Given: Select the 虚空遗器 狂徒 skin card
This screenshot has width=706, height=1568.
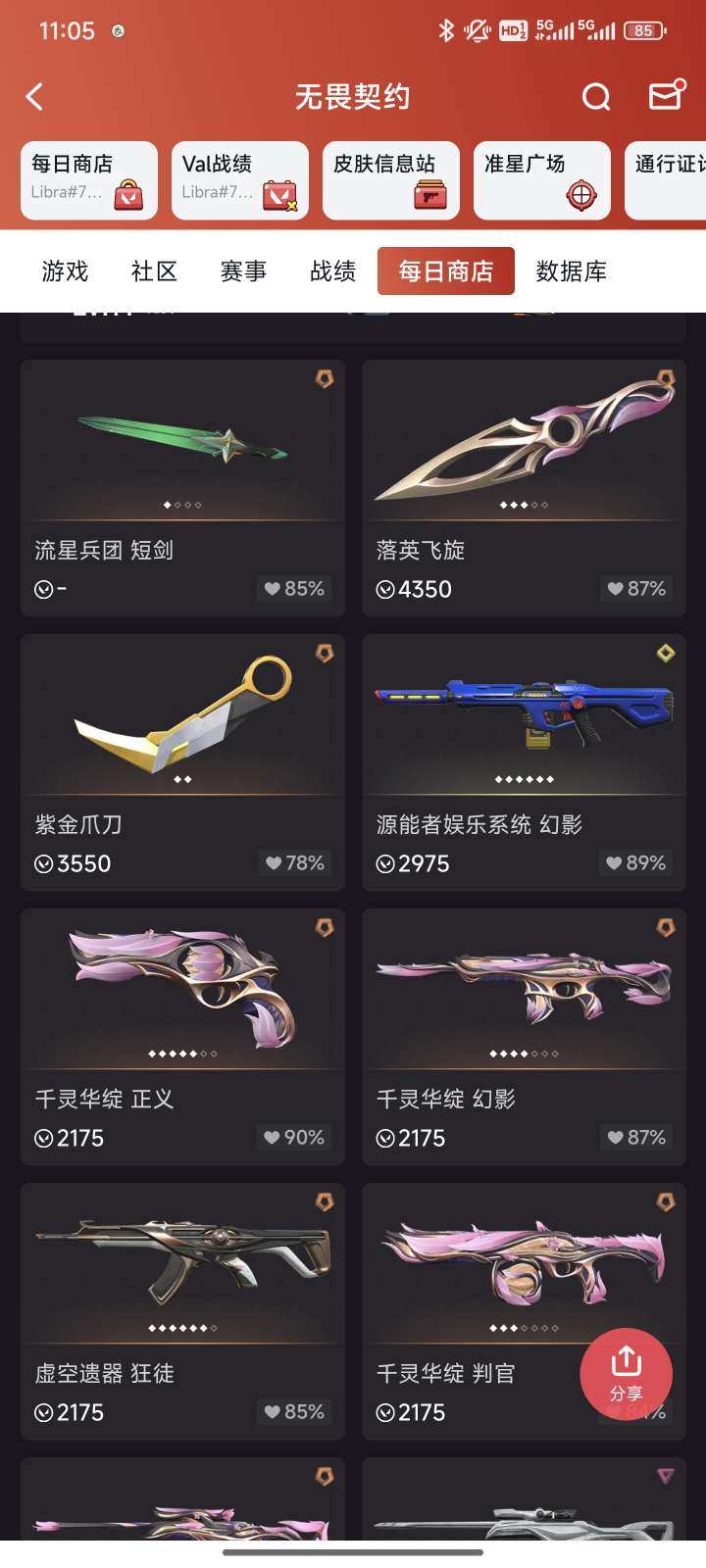Looking at the screenshot, I should point(182,1311).
